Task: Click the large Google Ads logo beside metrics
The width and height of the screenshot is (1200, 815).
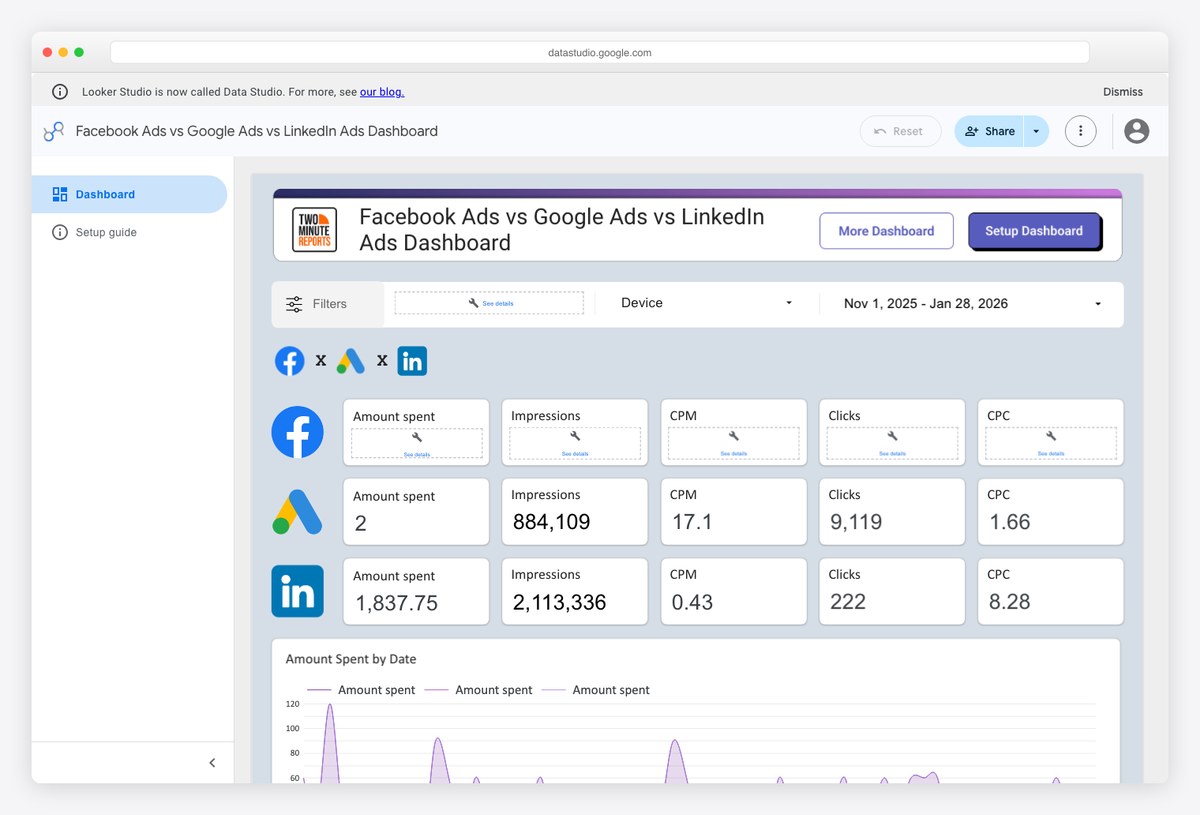Action: pos(298,512)
